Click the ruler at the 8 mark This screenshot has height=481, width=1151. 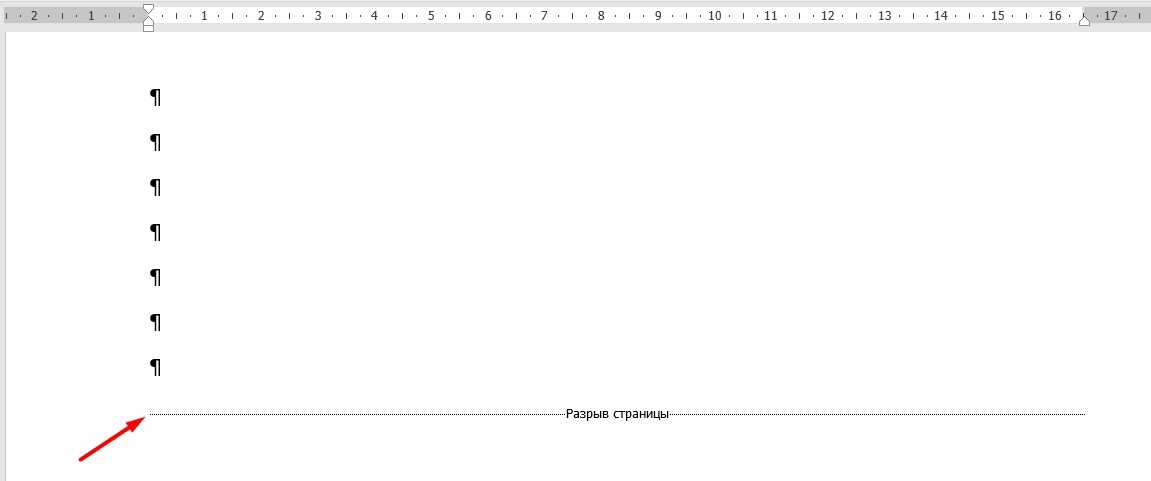pos(601,16)
